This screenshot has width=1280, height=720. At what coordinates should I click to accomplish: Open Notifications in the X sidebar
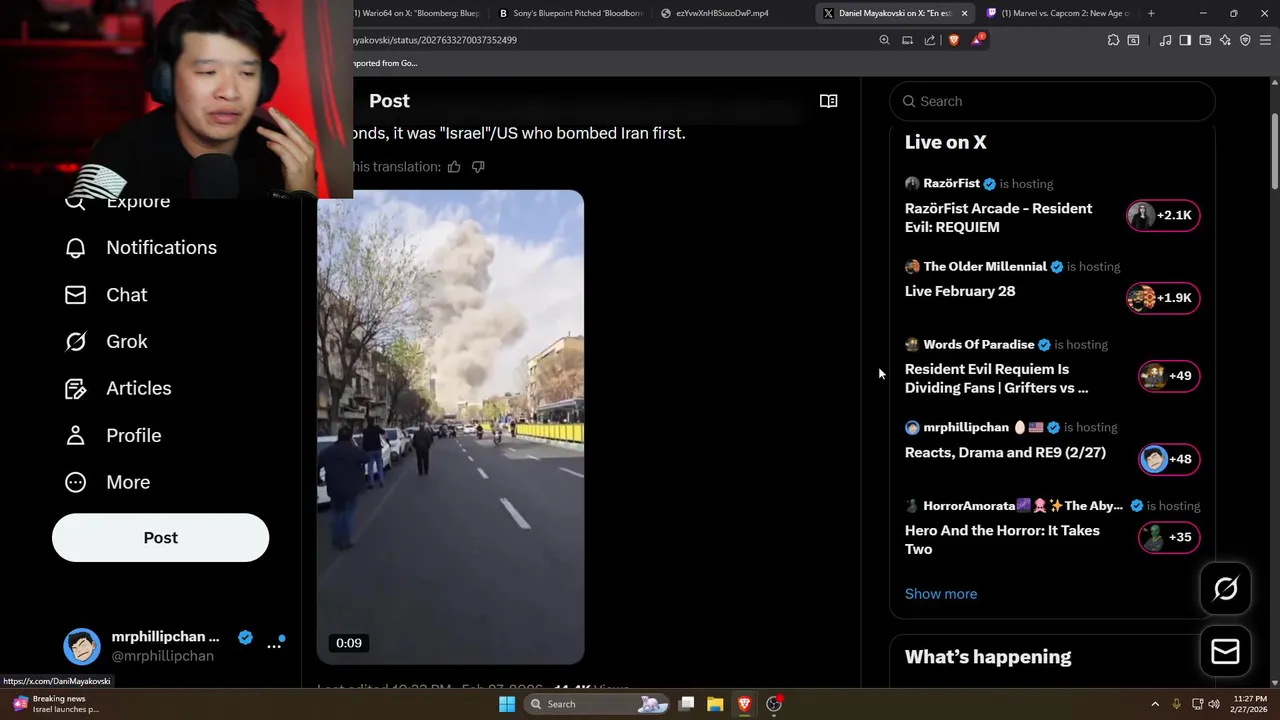pyautogui.click(x=140, y=248)
